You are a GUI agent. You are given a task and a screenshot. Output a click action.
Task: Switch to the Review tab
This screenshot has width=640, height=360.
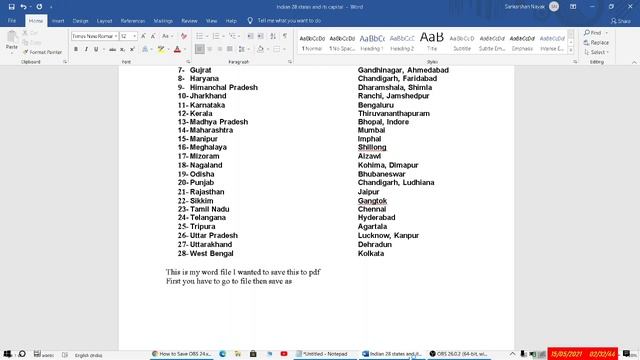tap(189, 21)
